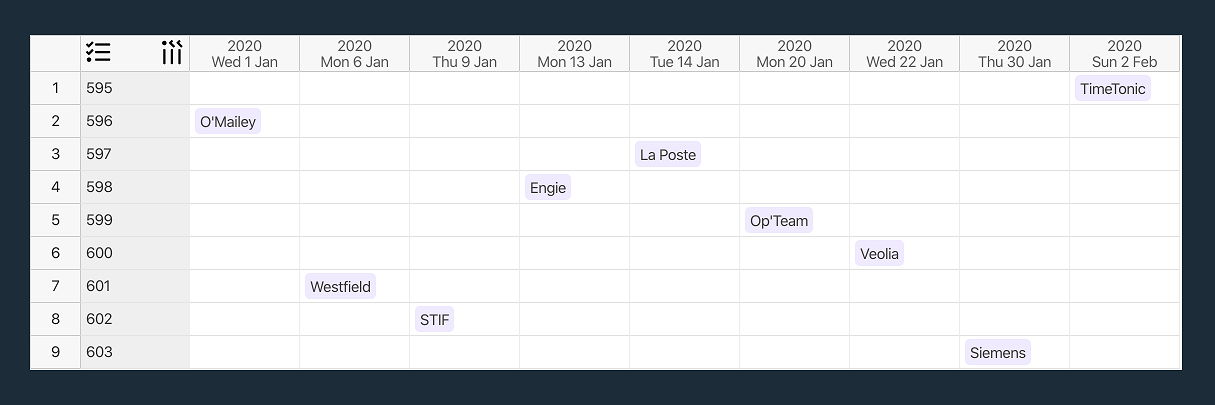
Task: Open the O'Mailey event tag
Action: (228, 122)
